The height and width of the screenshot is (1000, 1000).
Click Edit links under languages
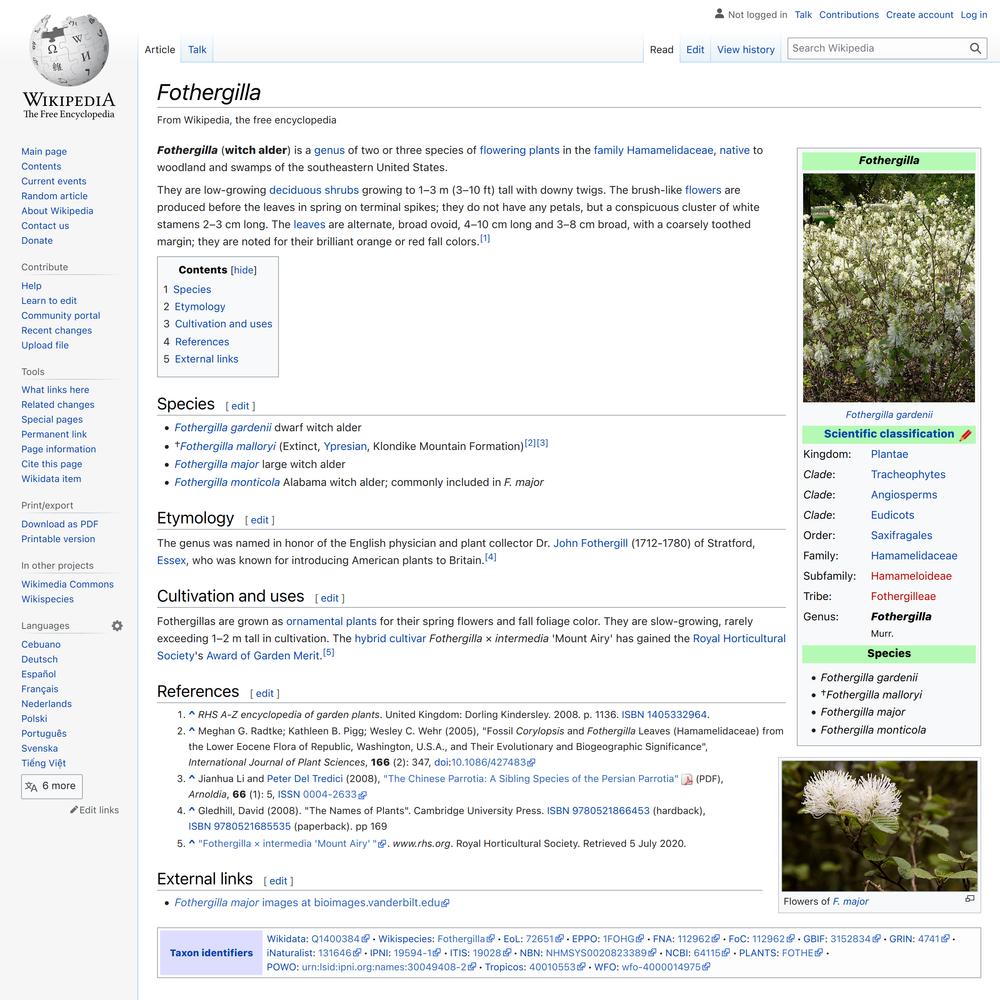(99, 810)
